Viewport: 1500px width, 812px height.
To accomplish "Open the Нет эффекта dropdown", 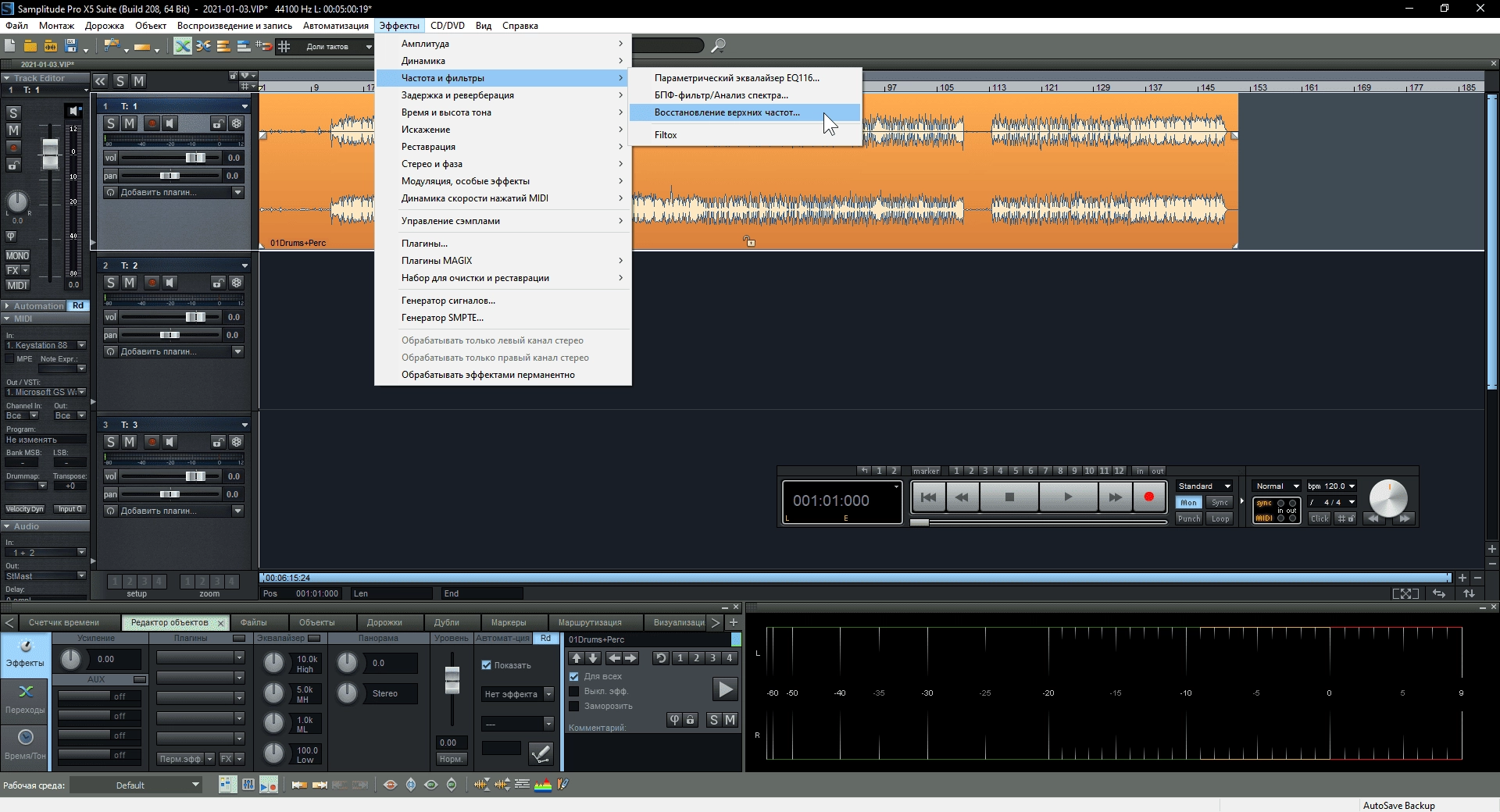I will click(517, 694).
